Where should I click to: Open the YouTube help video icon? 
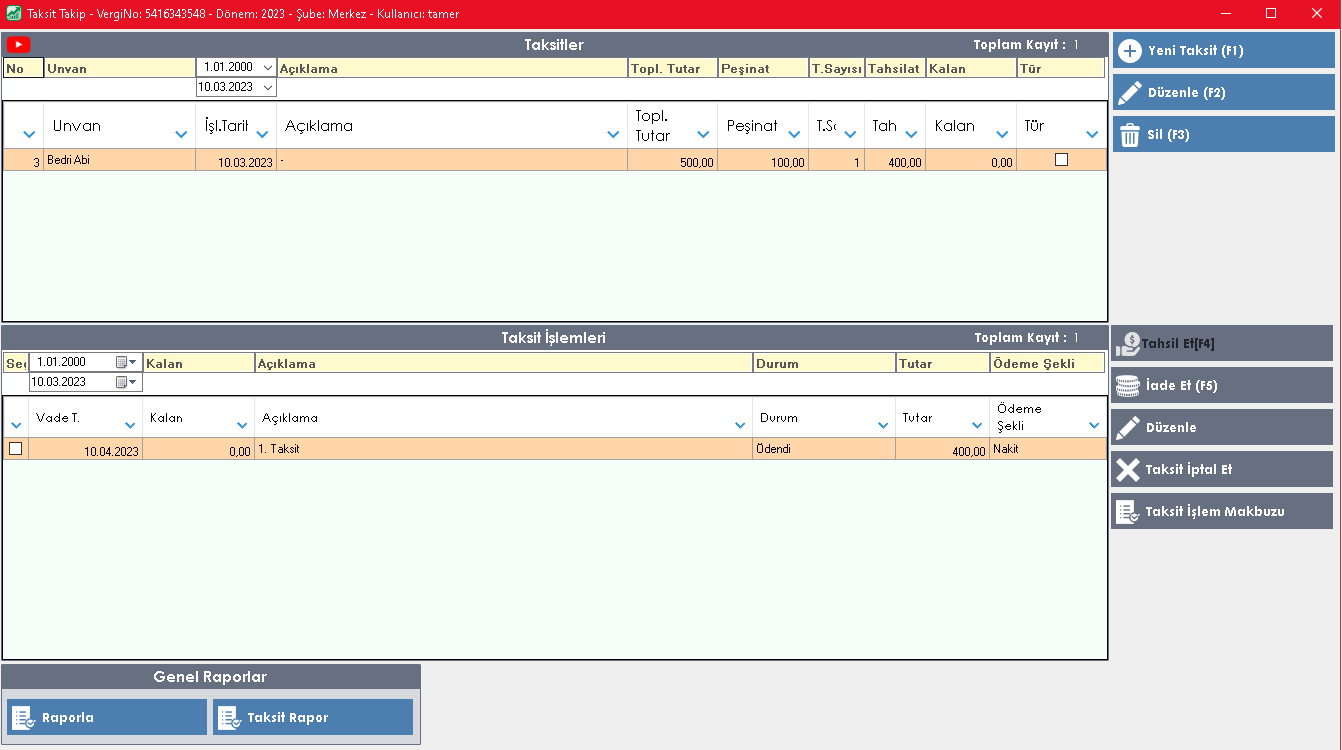18,44
